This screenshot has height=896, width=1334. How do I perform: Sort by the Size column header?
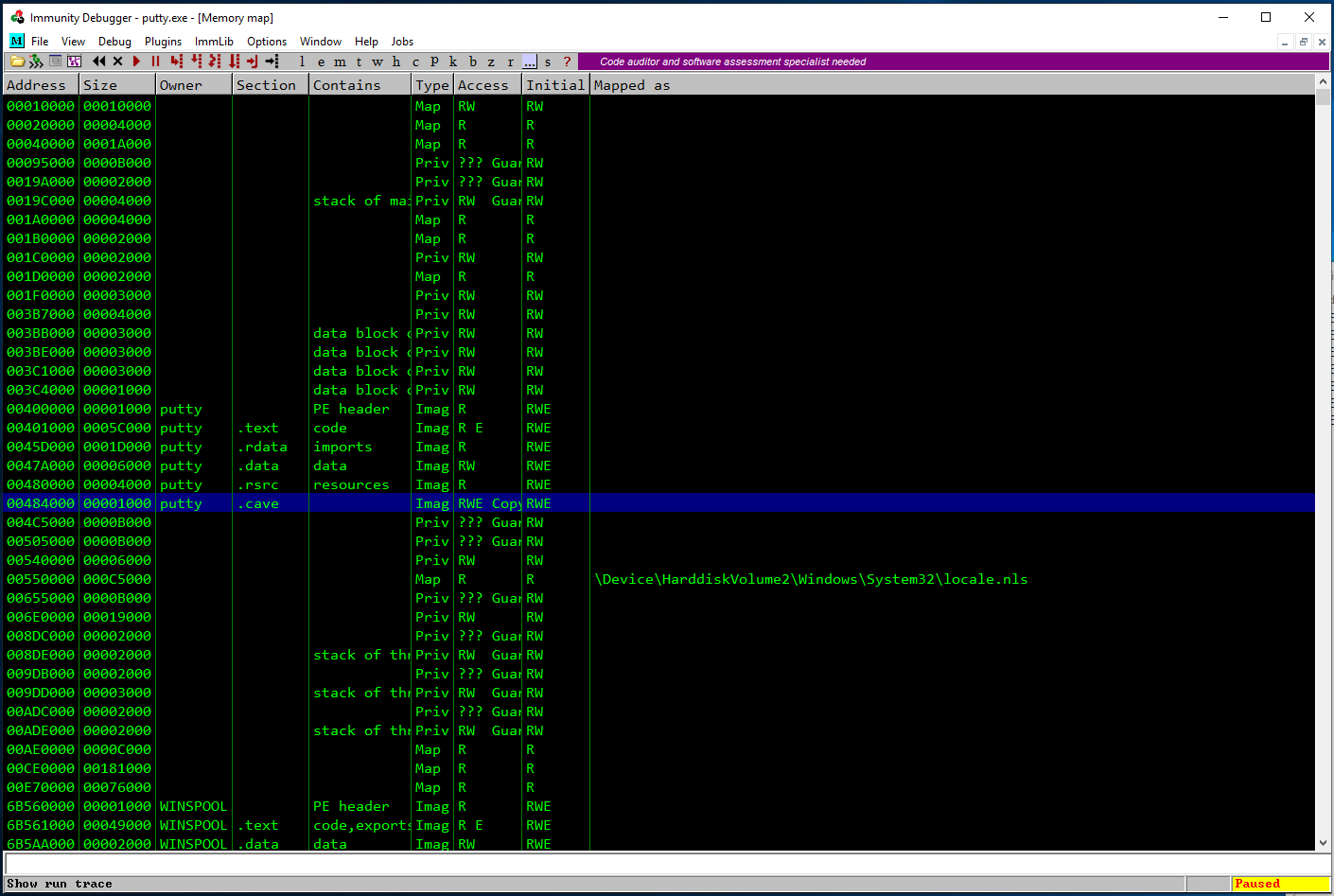(117, 85)
